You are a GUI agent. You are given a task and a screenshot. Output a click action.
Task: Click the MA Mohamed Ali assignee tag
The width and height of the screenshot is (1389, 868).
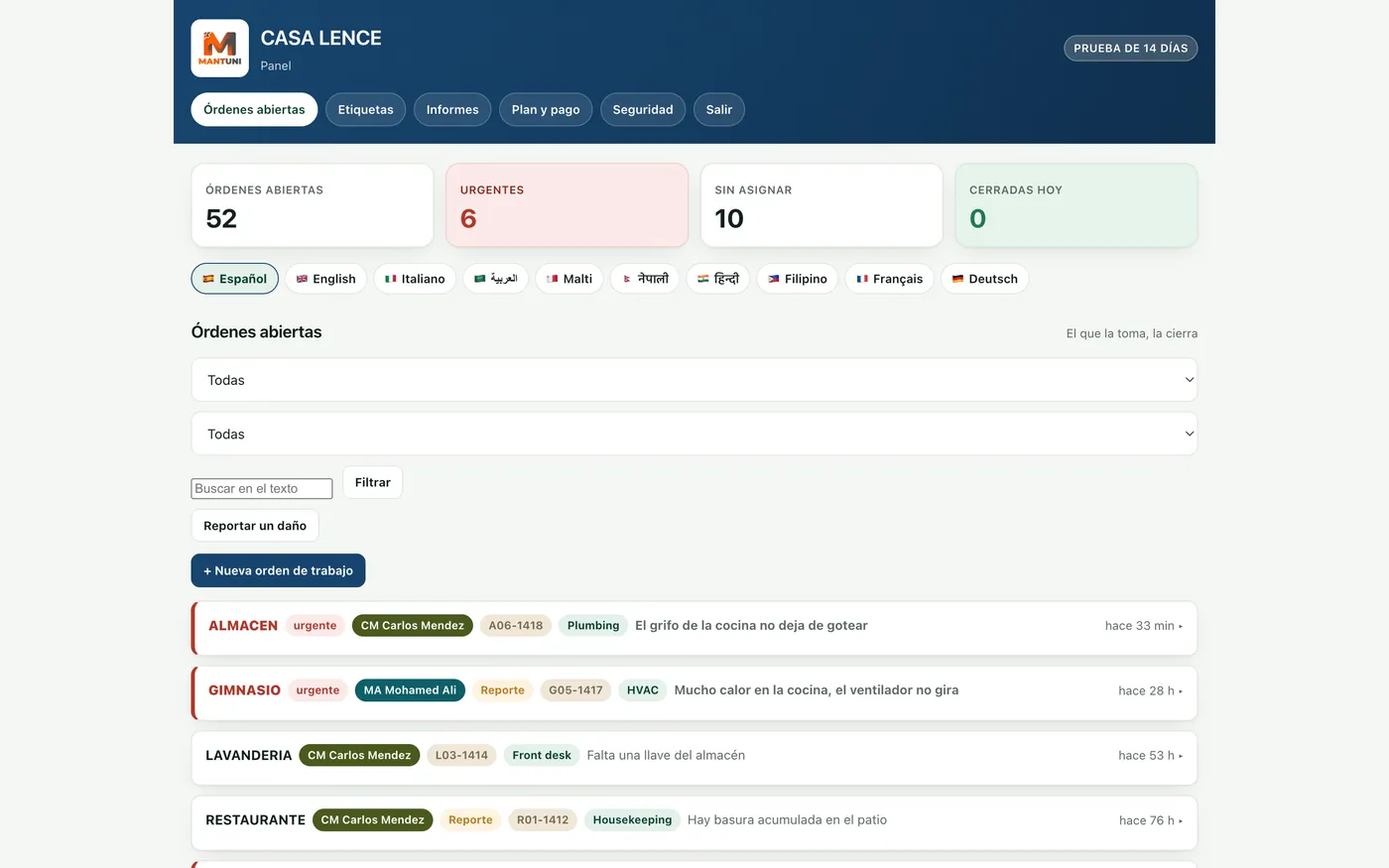tap(410, 690)
